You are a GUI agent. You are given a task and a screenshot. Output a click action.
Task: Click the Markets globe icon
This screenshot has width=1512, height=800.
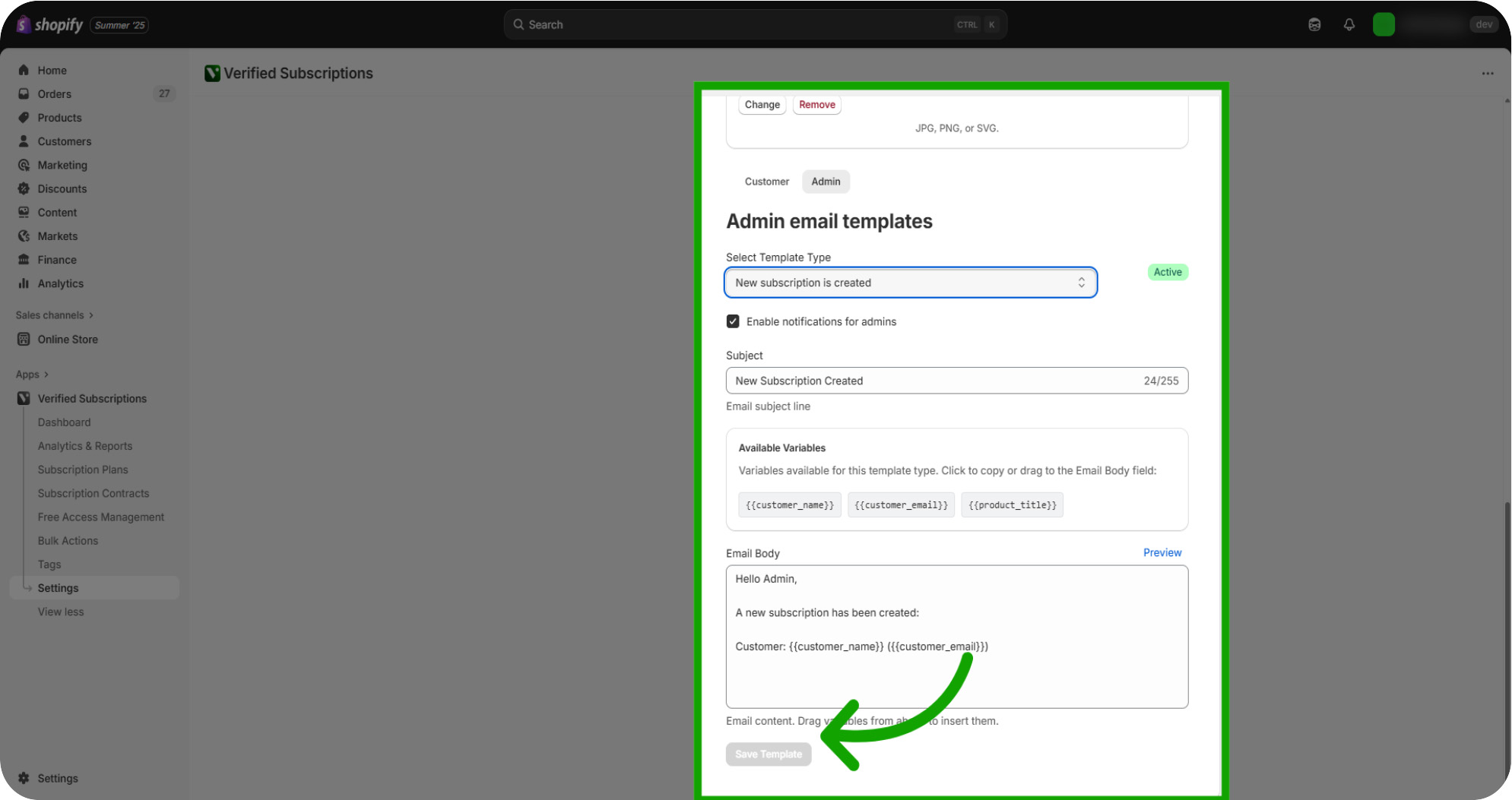[24, 236]
